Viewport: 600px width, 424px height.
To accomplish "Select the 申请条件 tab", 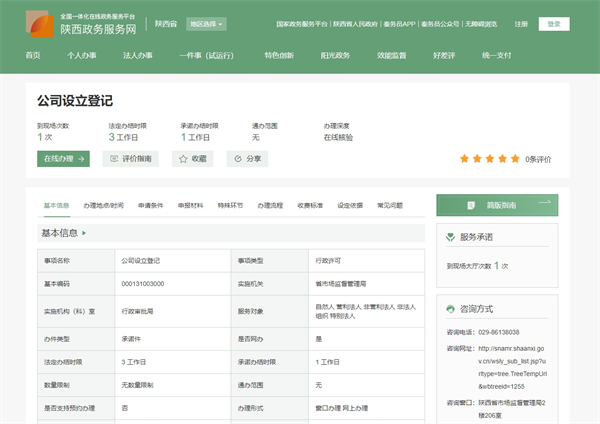I will (x=150, y=205).
